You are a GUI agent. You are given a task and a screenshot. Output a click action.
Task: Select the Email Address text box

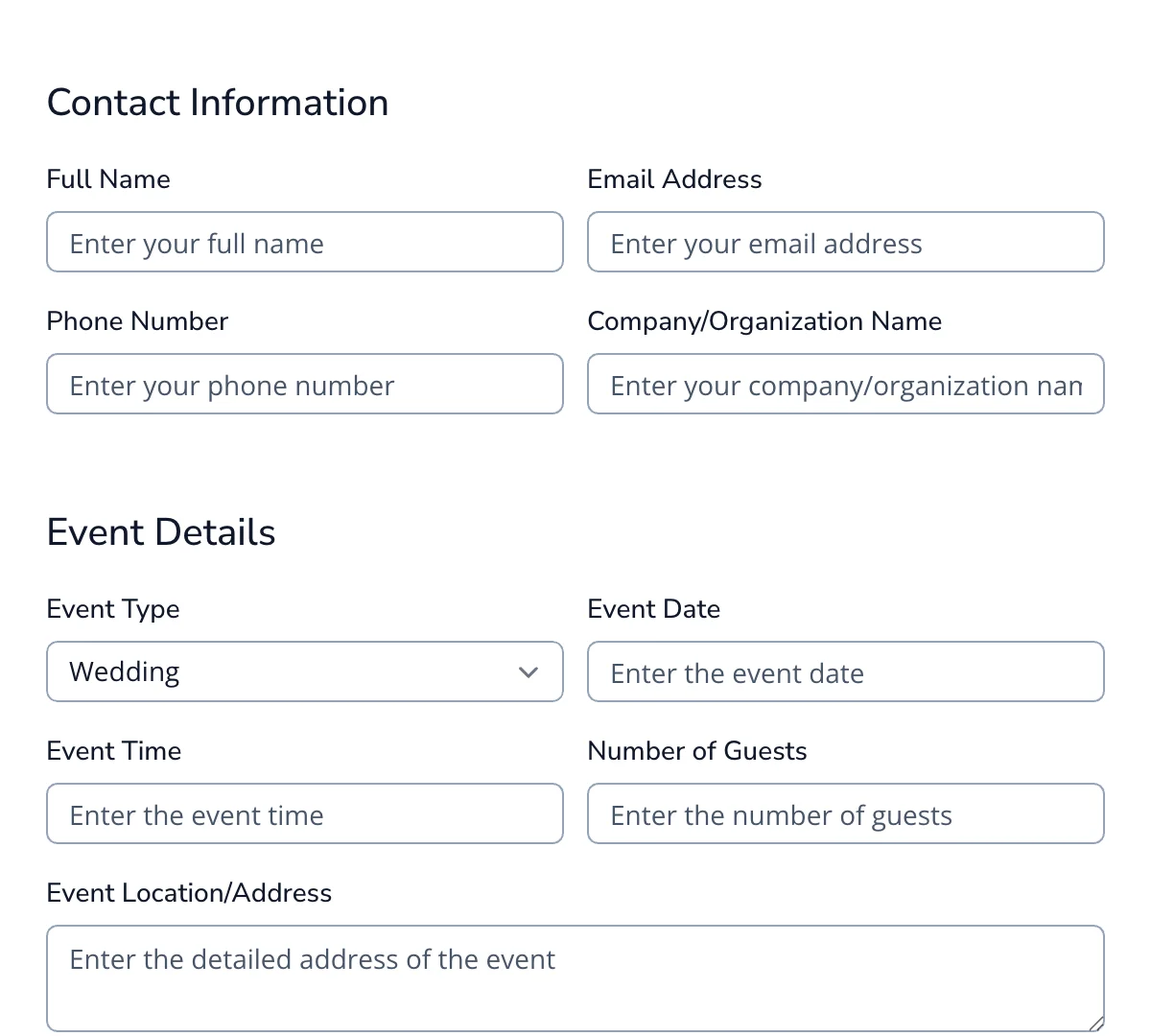(x=845, y=242)
